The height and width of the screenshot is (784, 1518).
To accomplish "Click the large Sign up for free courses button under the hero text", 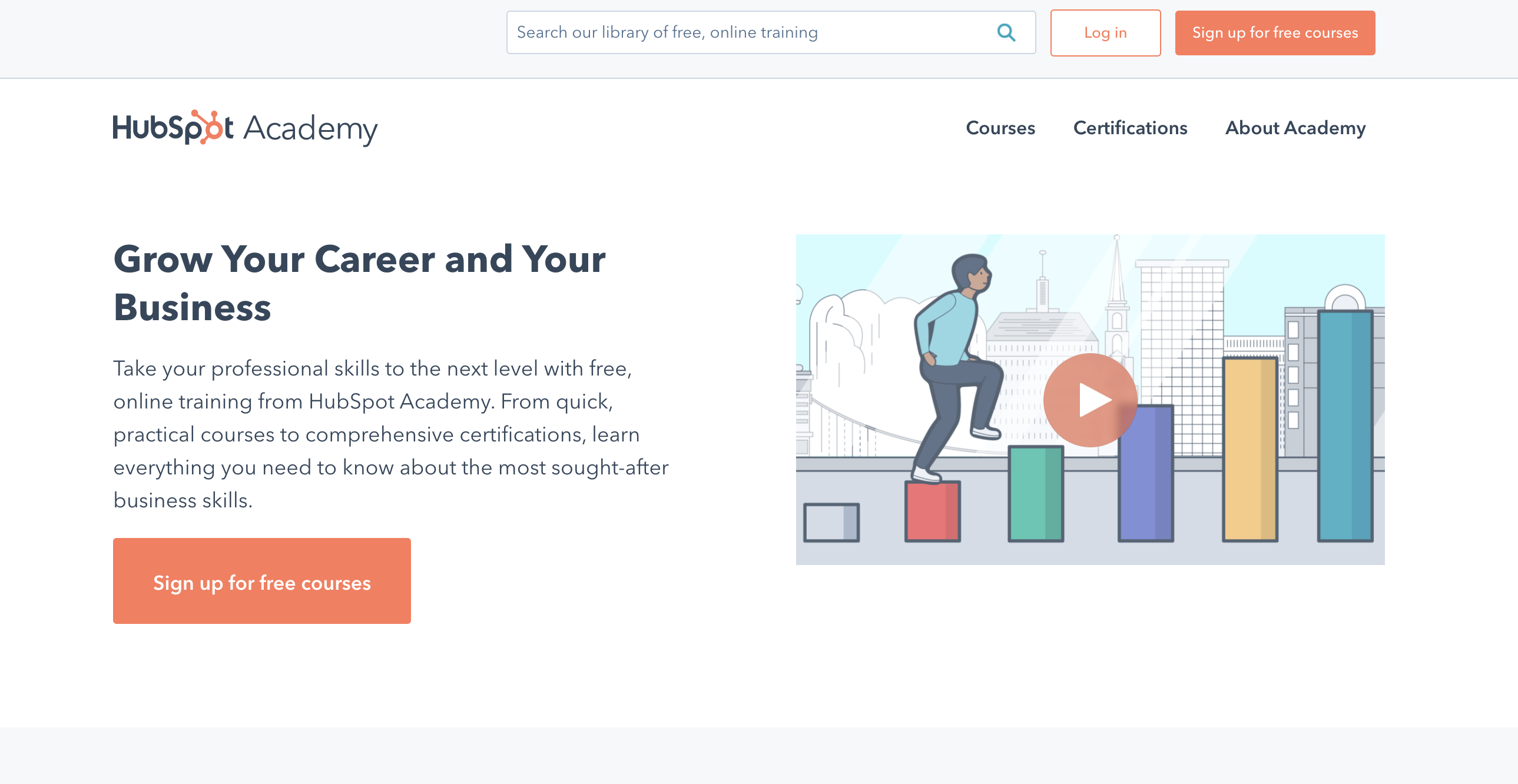I will (x=261, y=581).
